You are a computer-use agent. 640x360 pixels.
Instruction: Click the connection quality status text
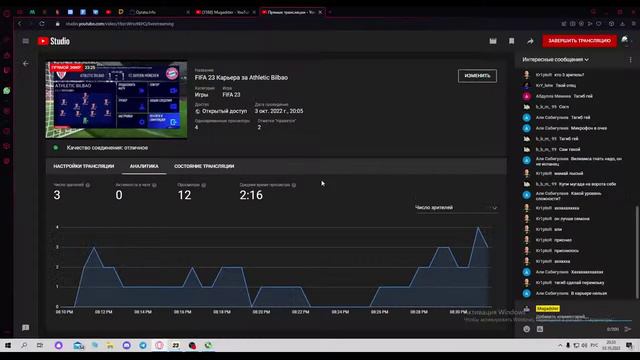pos(107,148)
